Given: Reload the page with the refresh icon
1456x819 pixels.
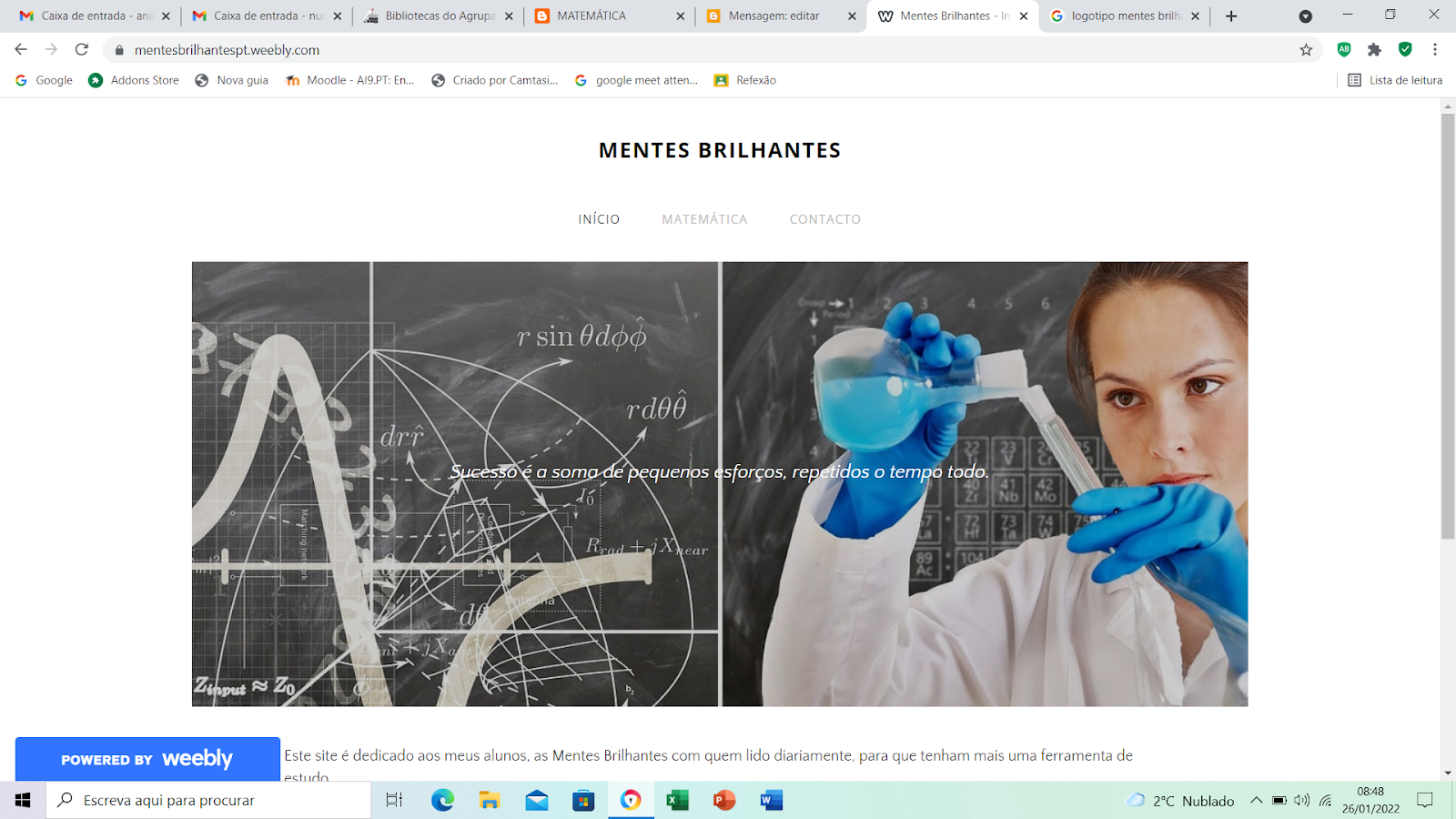Looking at the screenshot, I should click(x=82, y=50).
